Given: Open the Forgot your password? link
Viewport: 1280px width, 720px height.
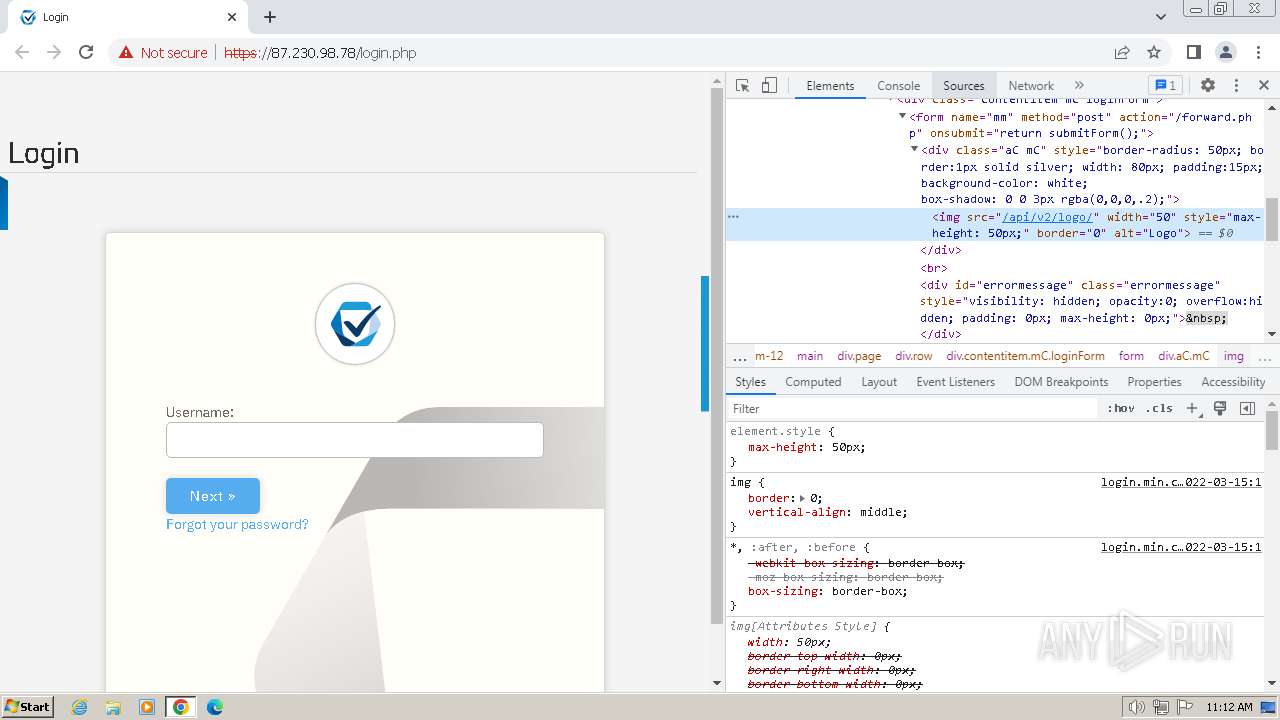Looking at the screenshot, I should 237,524.
